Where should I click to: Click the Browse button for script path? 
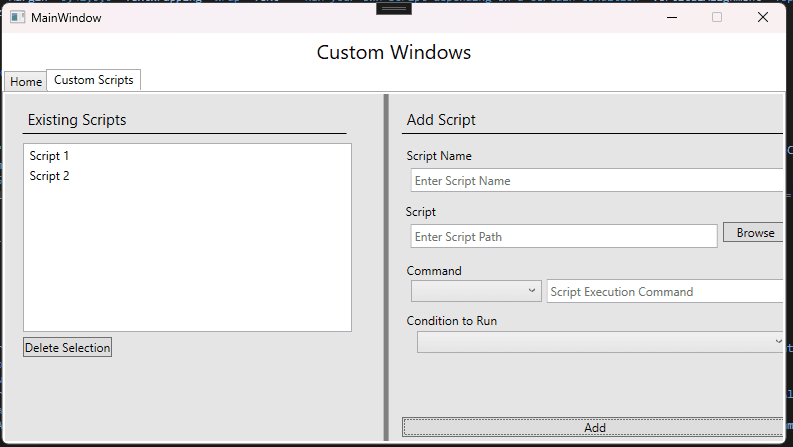(755, 233)
